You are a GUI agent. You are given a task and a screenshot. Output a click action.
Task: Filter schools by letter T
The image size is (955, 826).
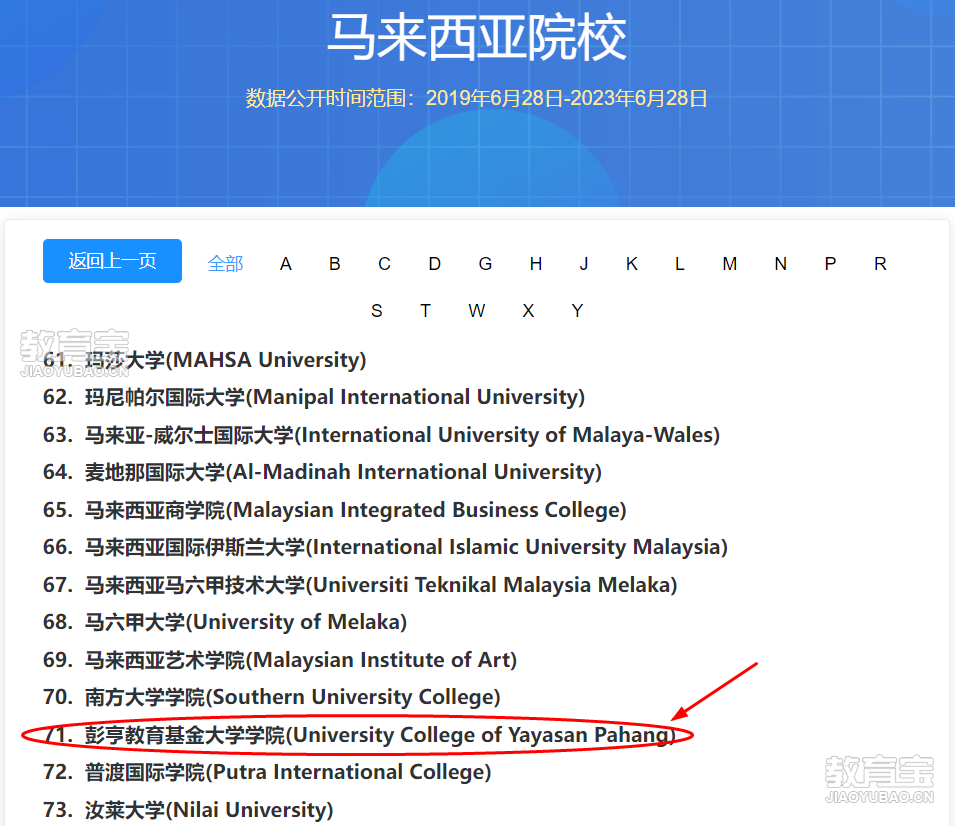coord(425,311)
